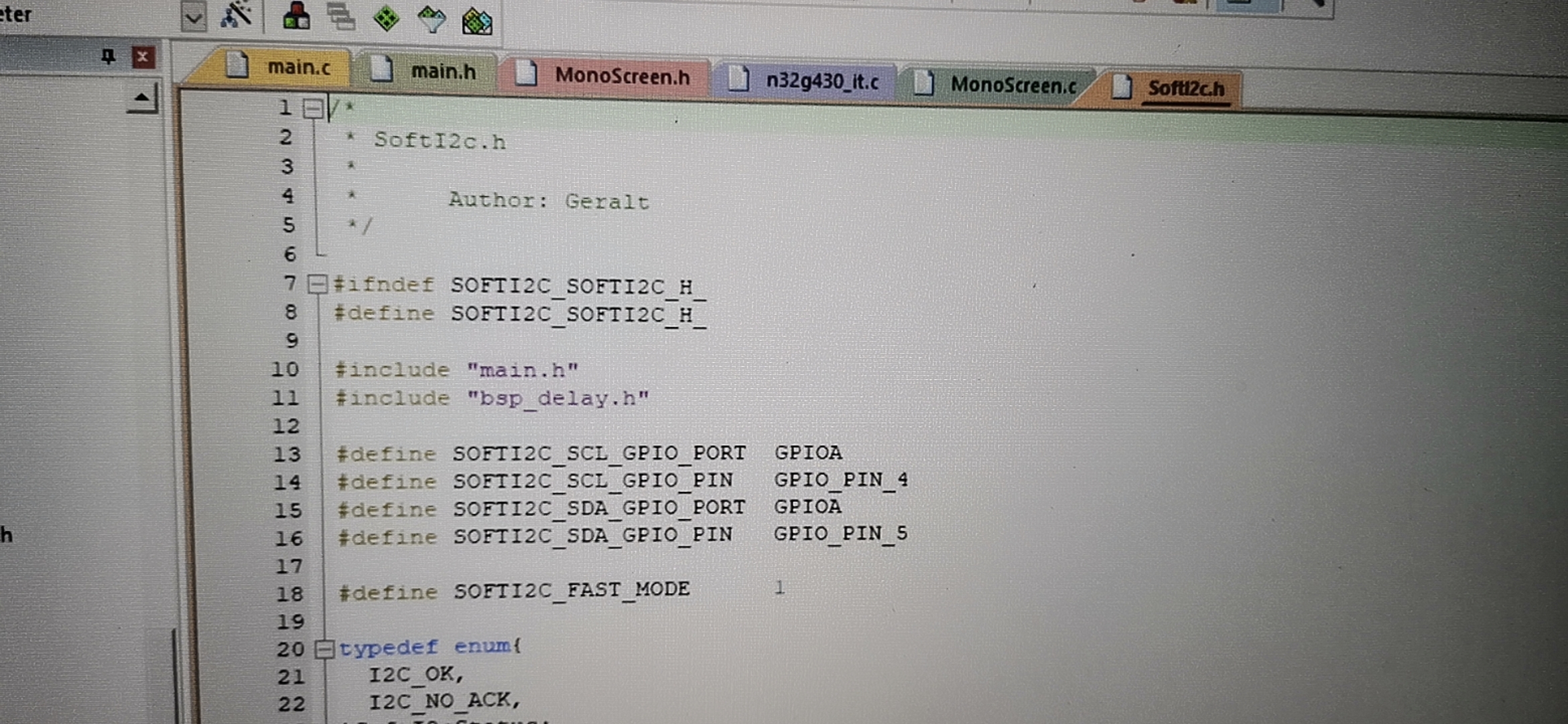
Task: Launch the Pack Installer icon
Action: coord(477,21)
